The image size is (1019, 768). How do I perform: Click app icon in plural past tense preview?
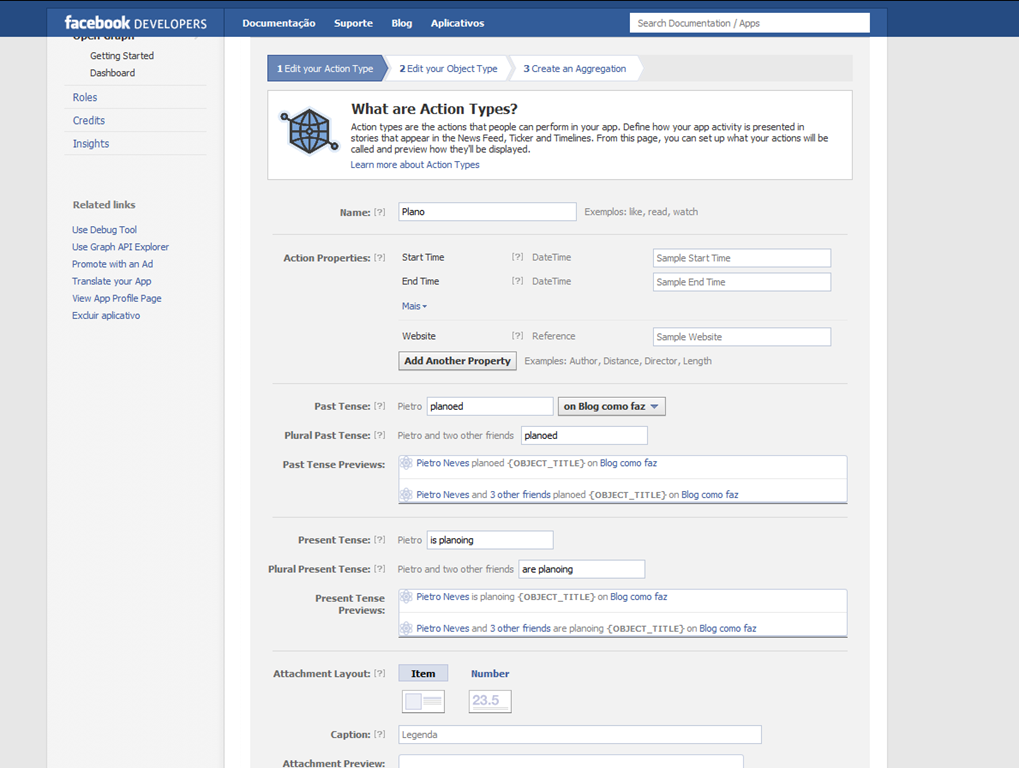point(406,494)
